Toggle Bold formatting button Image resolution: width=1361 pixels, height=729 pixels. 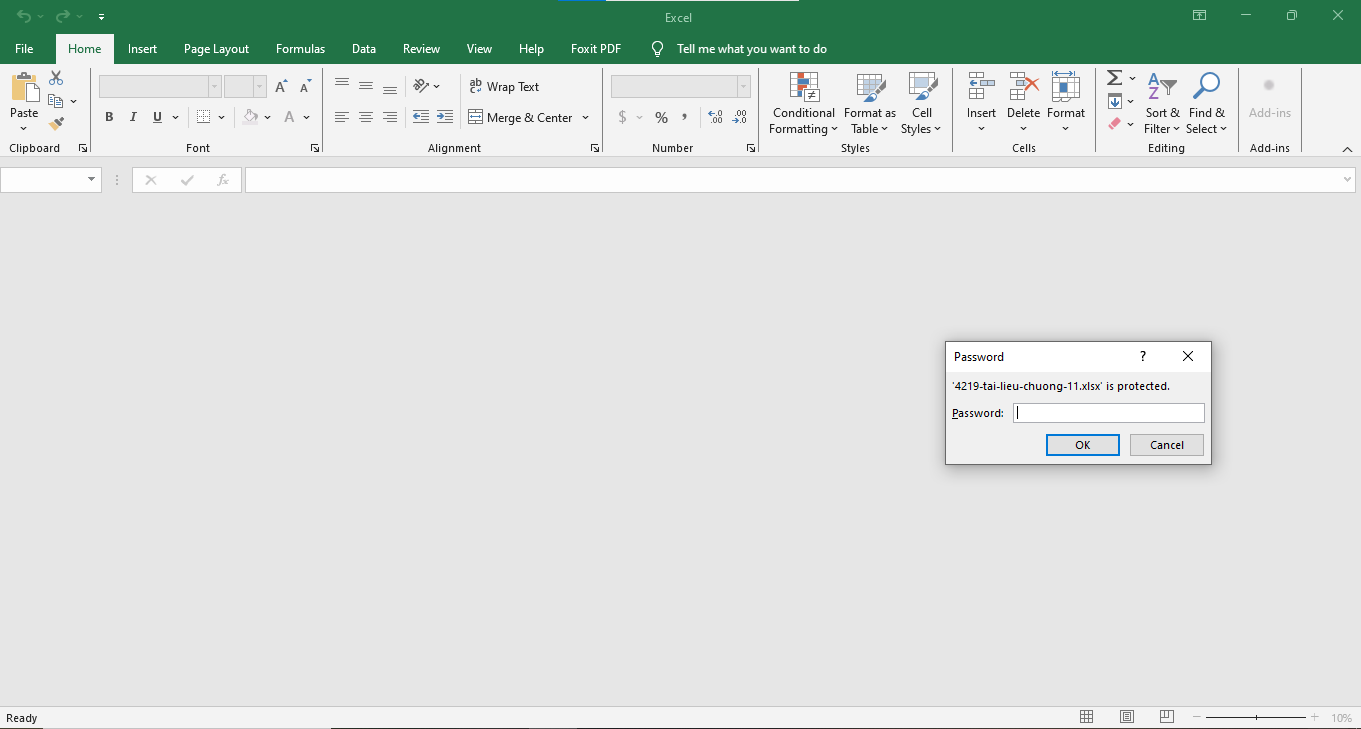(109, 118)
